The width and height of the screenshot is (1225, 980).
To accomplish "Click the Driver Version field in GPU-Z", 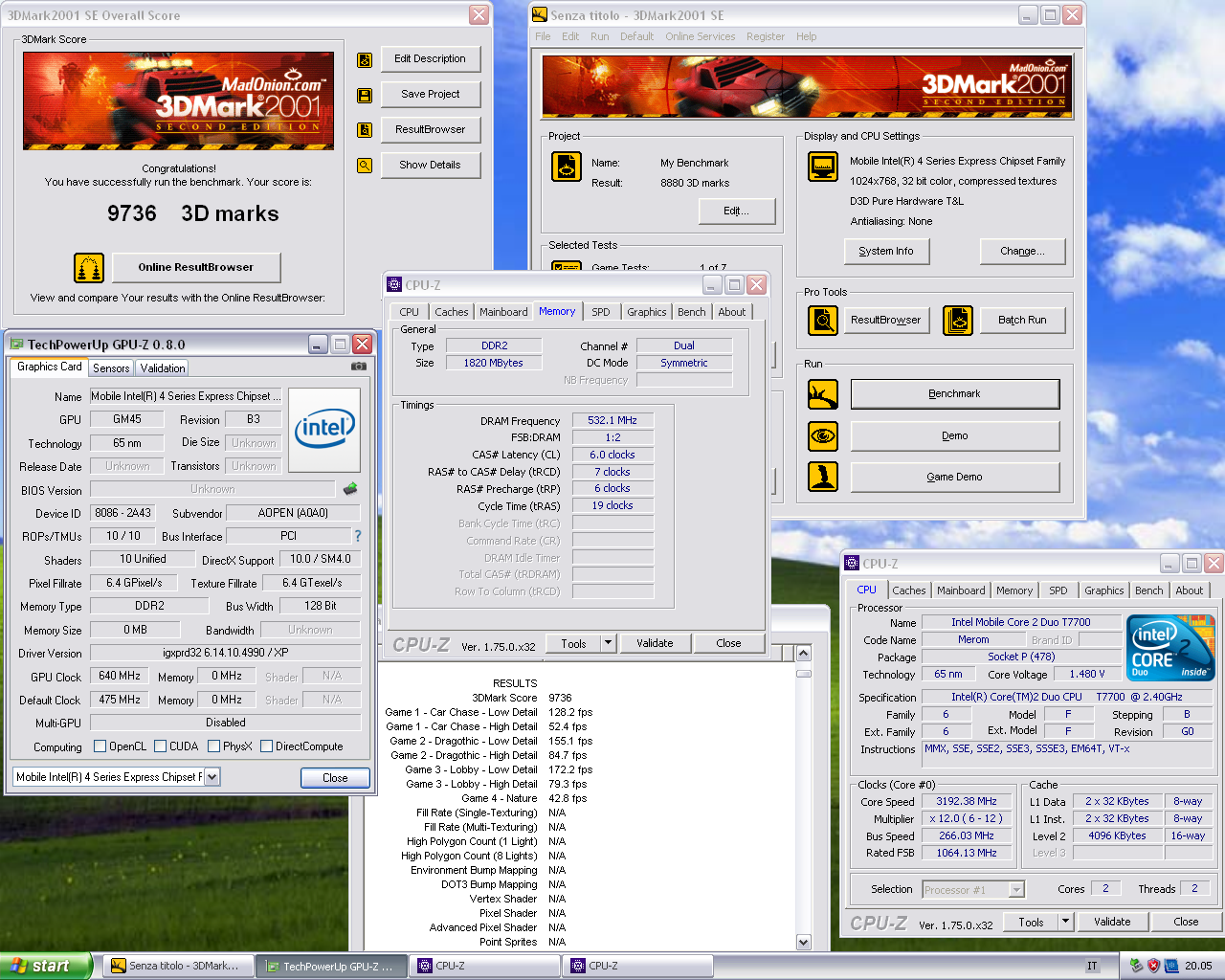I will coord(226,653).
